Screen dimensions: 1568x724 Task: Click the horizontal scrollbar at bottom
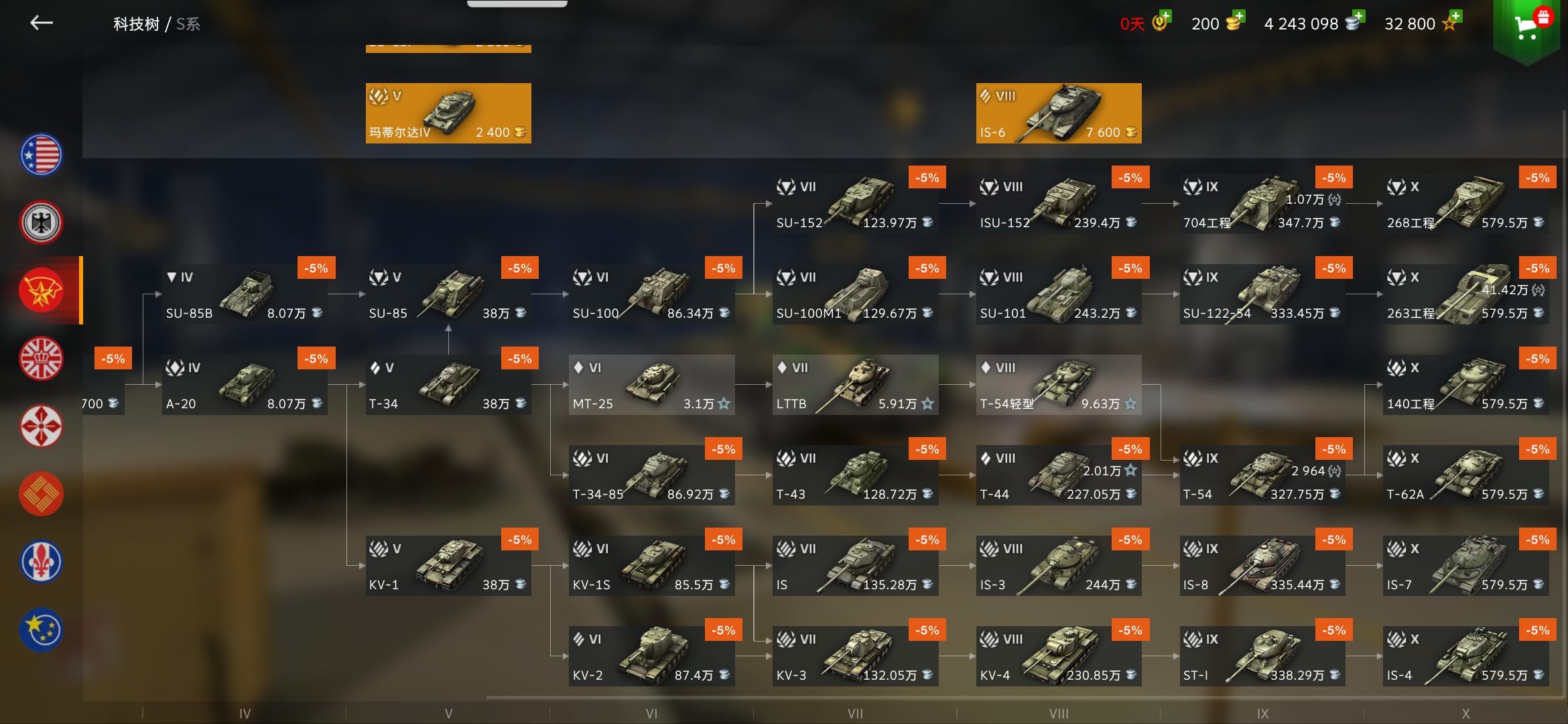(x=1025, y=698)
